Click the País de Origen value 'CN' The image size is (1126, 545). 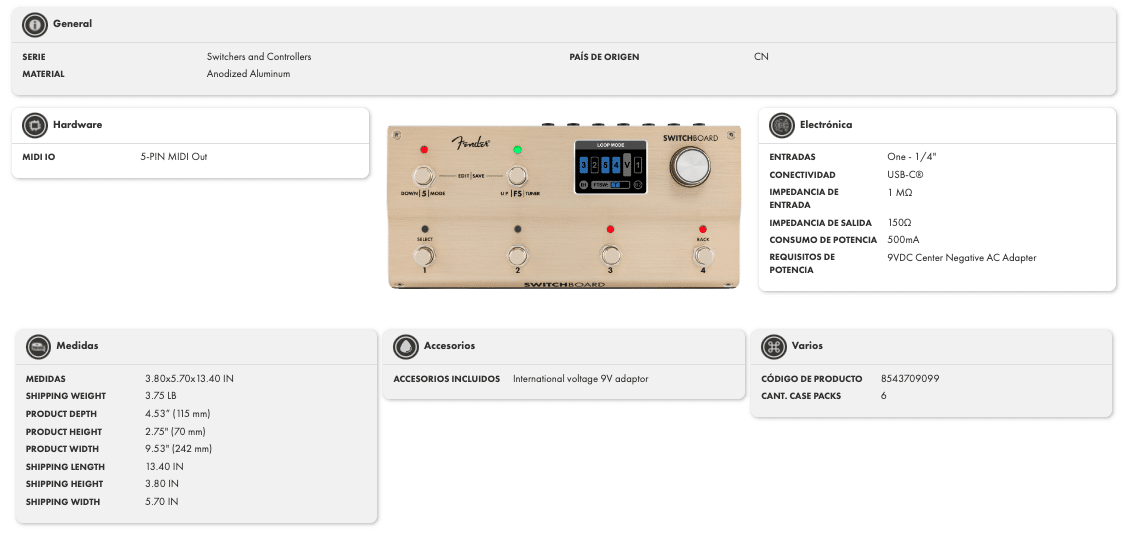tap(761, 57)
